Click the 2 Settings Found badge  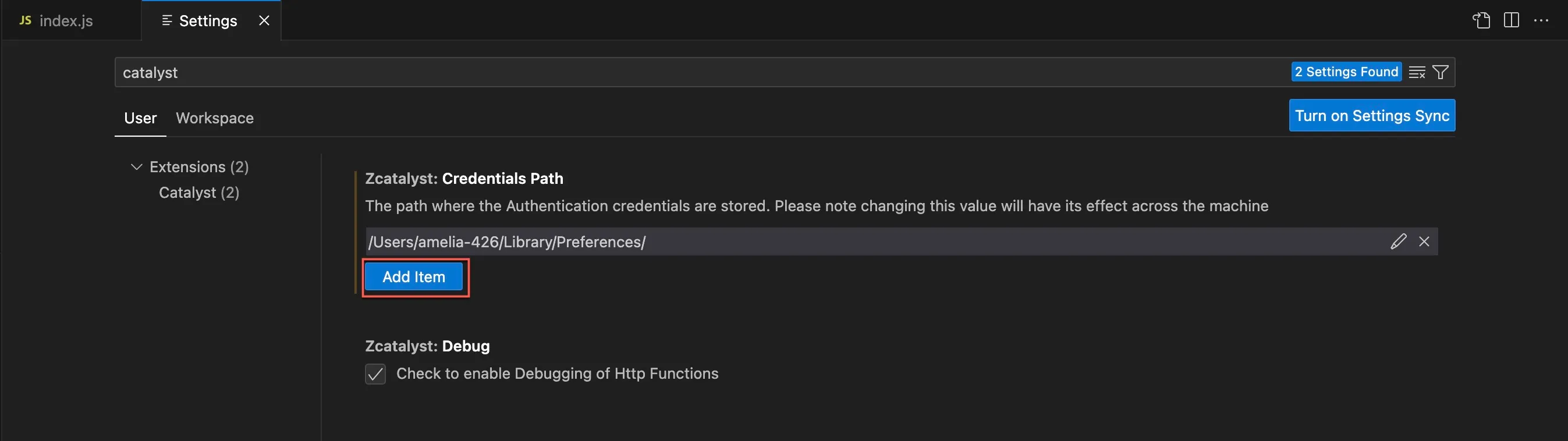coord(1346,72)
